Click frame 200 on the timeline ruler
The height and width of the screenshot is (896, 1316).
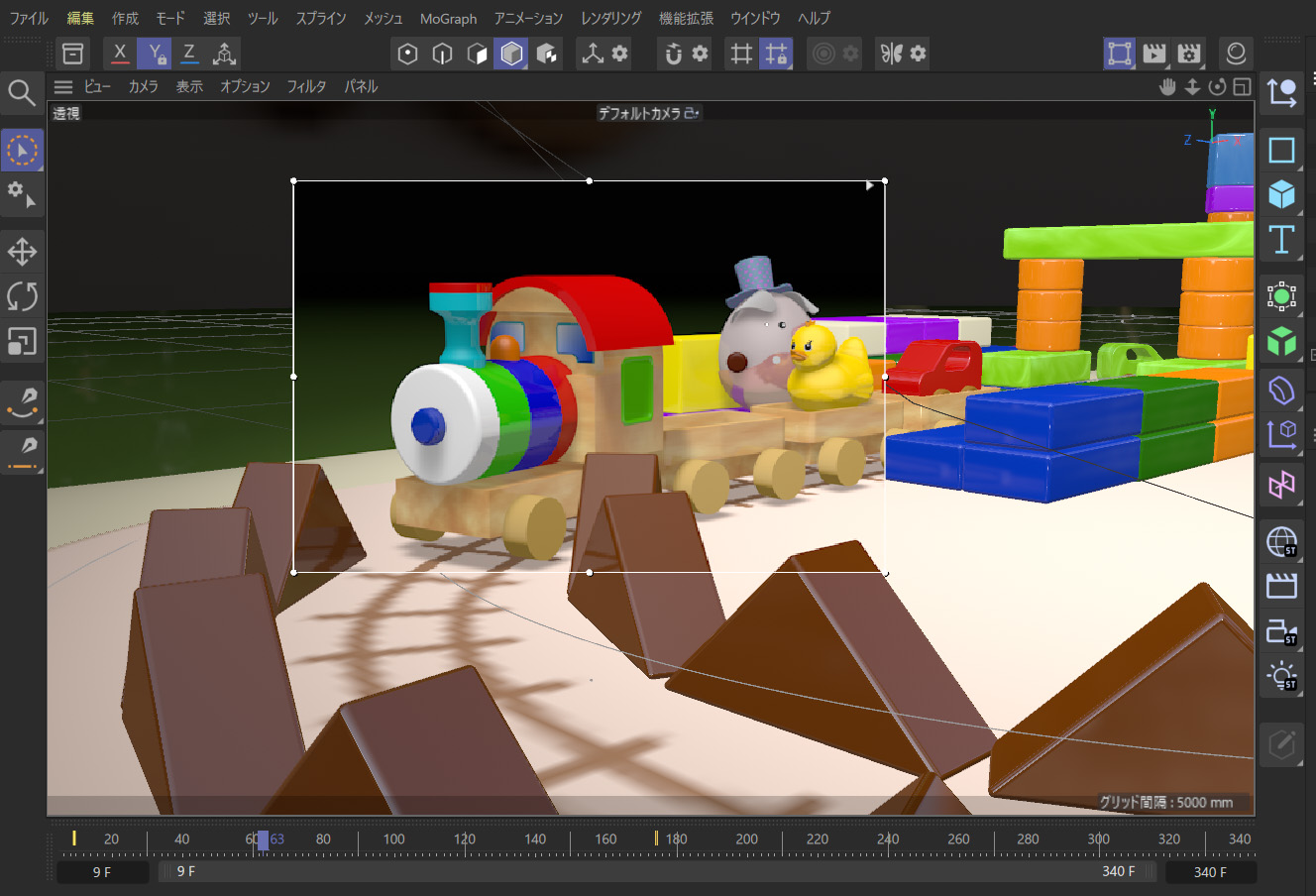[746, 840]
